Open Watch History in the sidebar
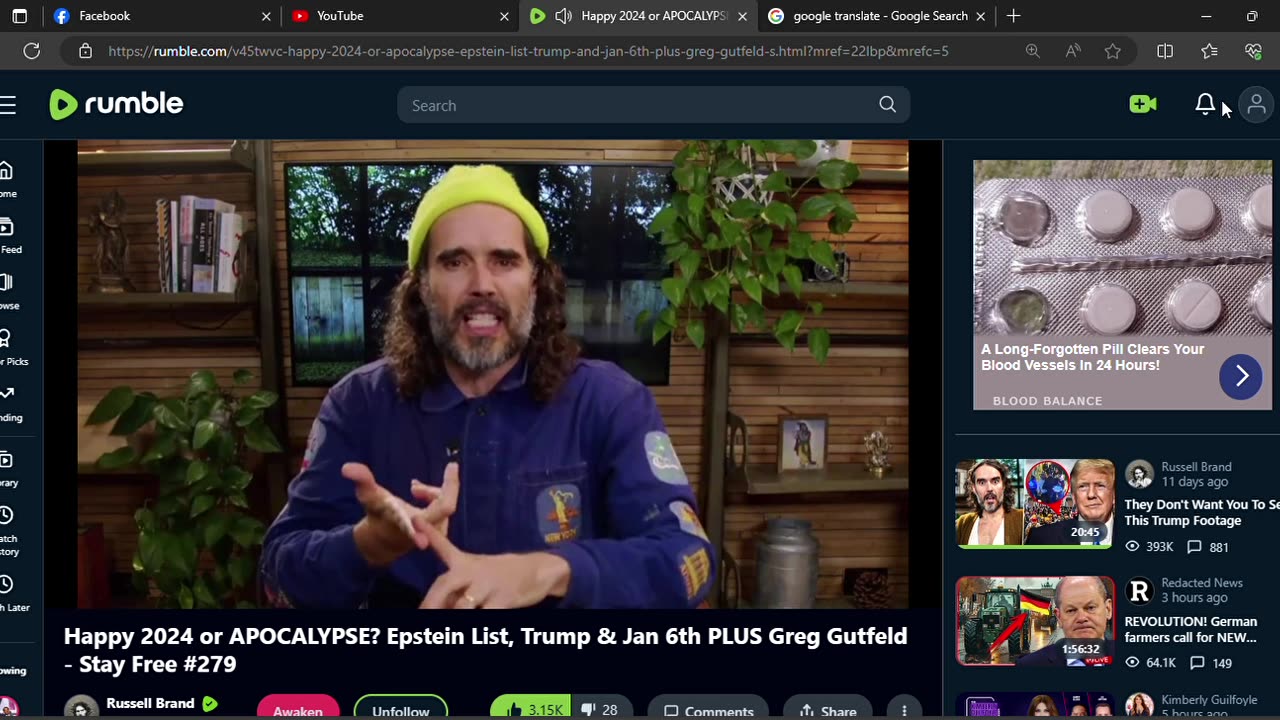The image size is (1280, 720). [x=8, y=531]
